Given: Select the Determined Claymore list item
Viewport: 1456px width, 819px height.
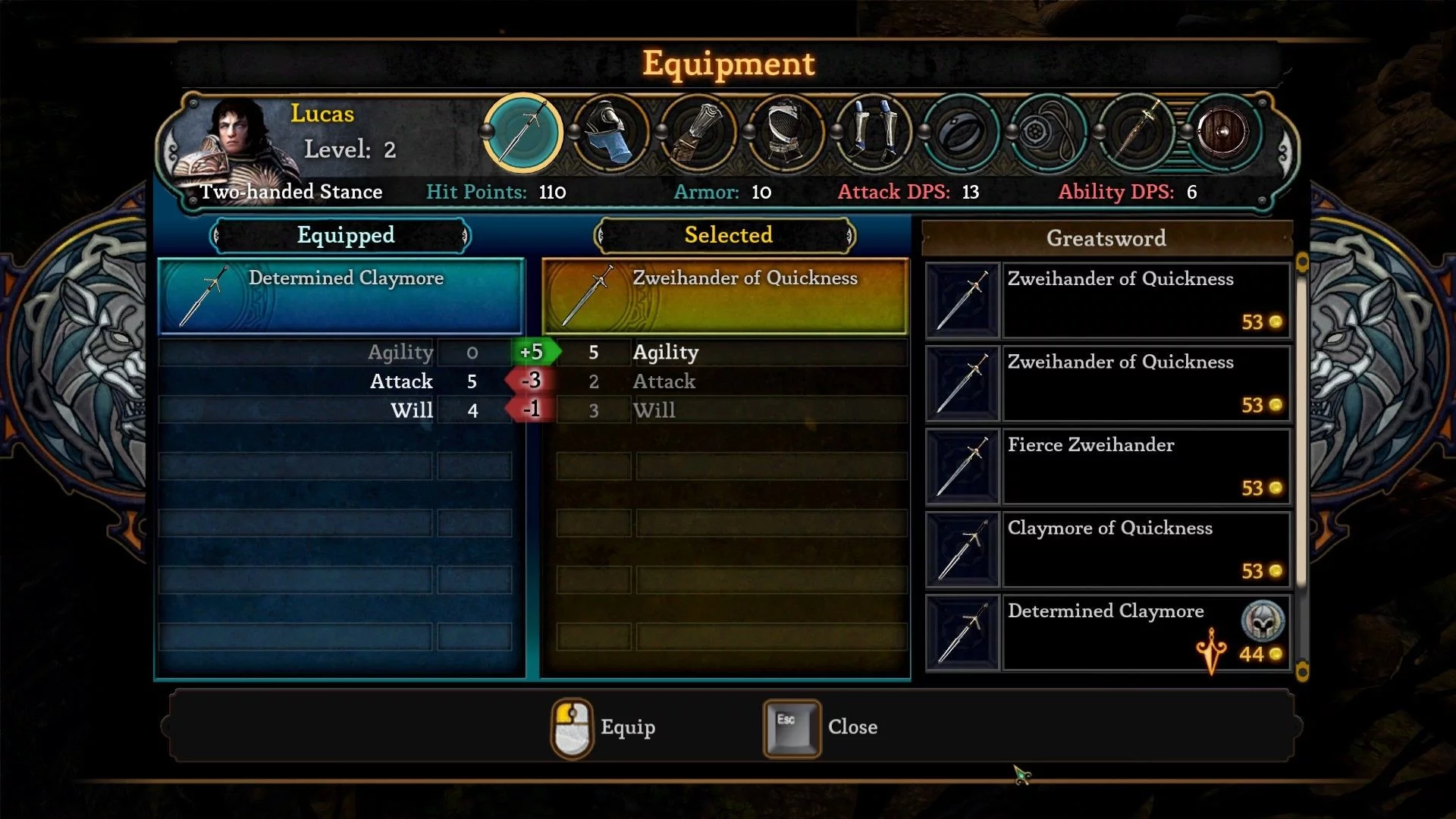Looking at the screenshot, I should [x=1108, y=632].
